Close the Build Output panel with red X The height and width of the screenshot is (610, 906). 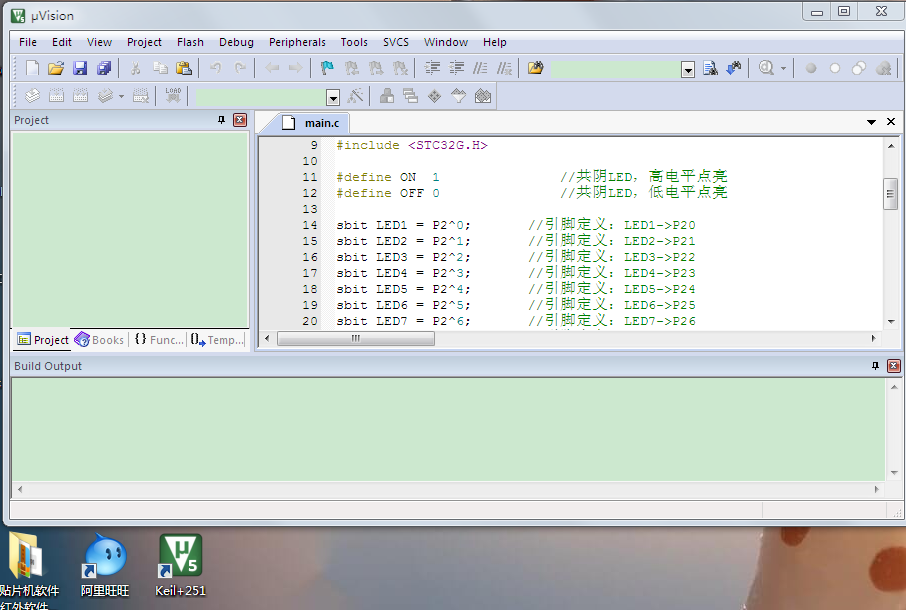pyautogui.click(x=894, y=366)
